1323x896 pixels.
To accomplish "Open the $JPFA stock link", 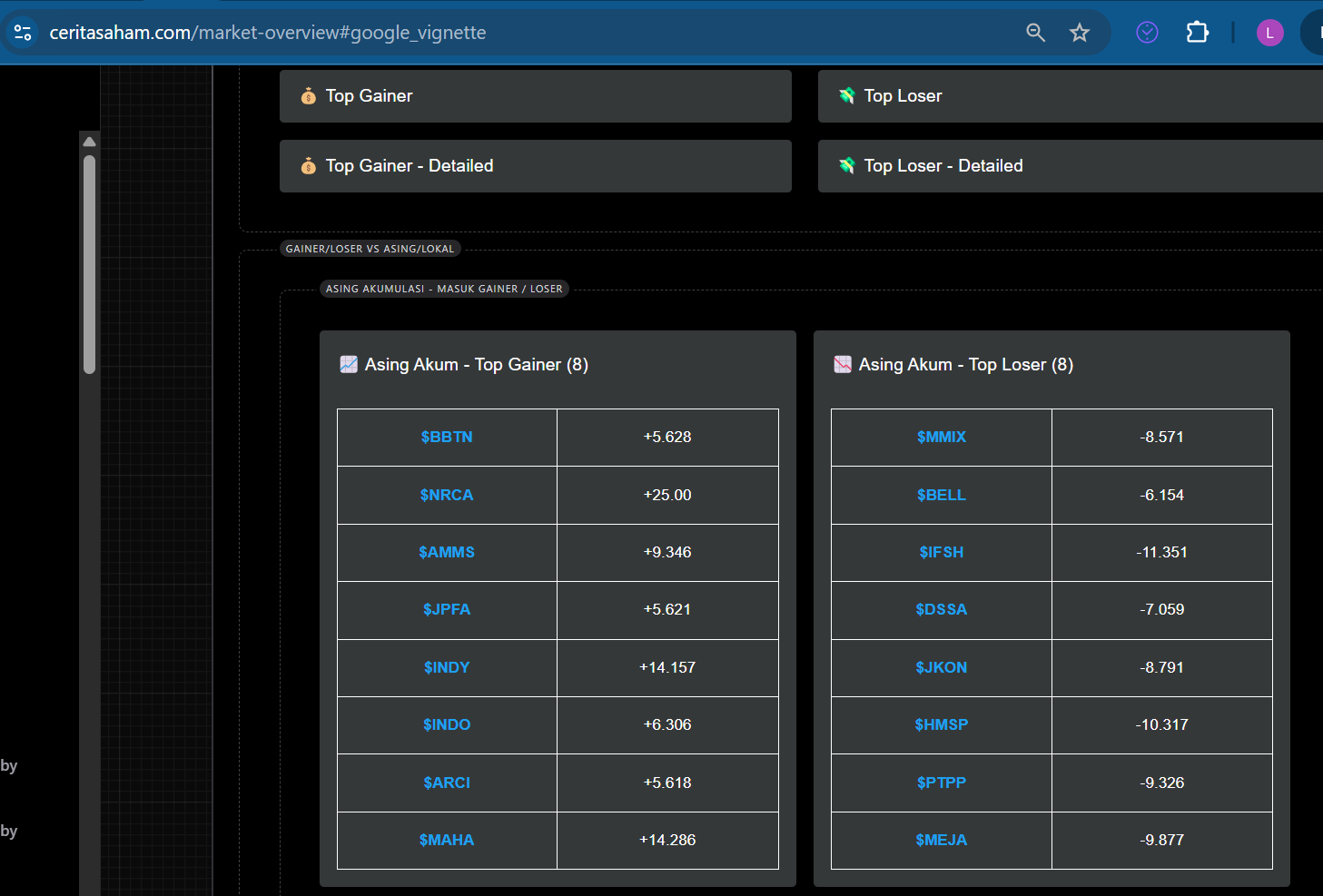I will pyautogui.click(x=447, y=609).
